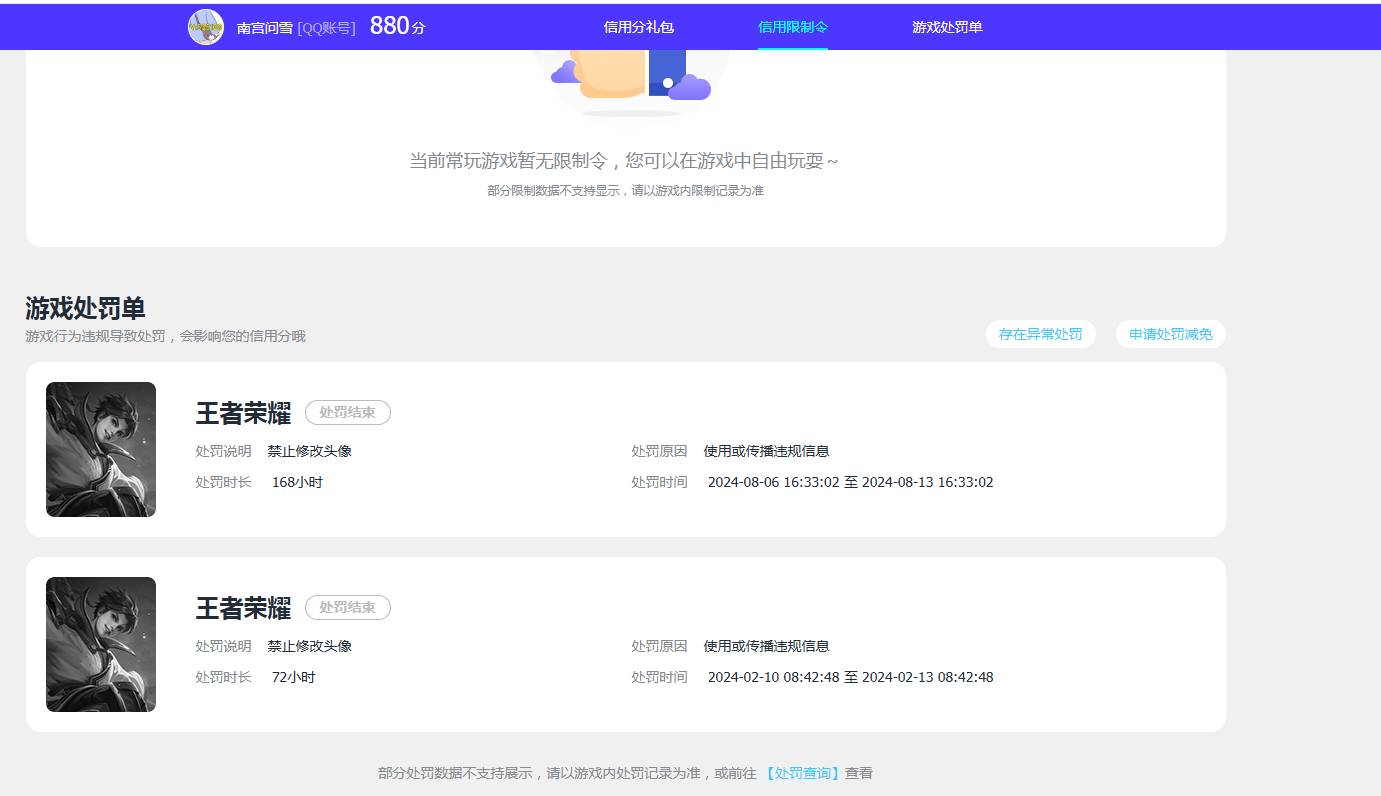Select the first 王者荣耀 penalty record title
Screen dimensions: 1381x796
[x=242, y=412]
